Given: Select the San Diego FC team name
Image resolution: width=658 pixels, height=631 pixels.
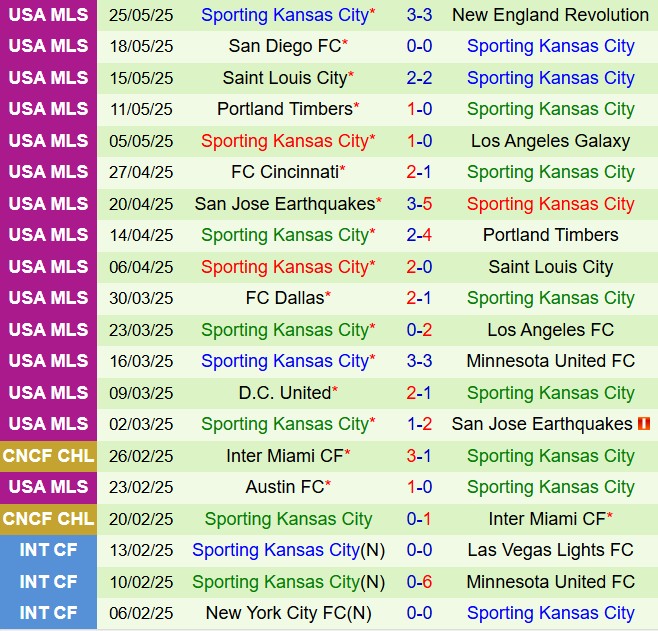Looking at the screenshot, I should [x=284, y=46].
